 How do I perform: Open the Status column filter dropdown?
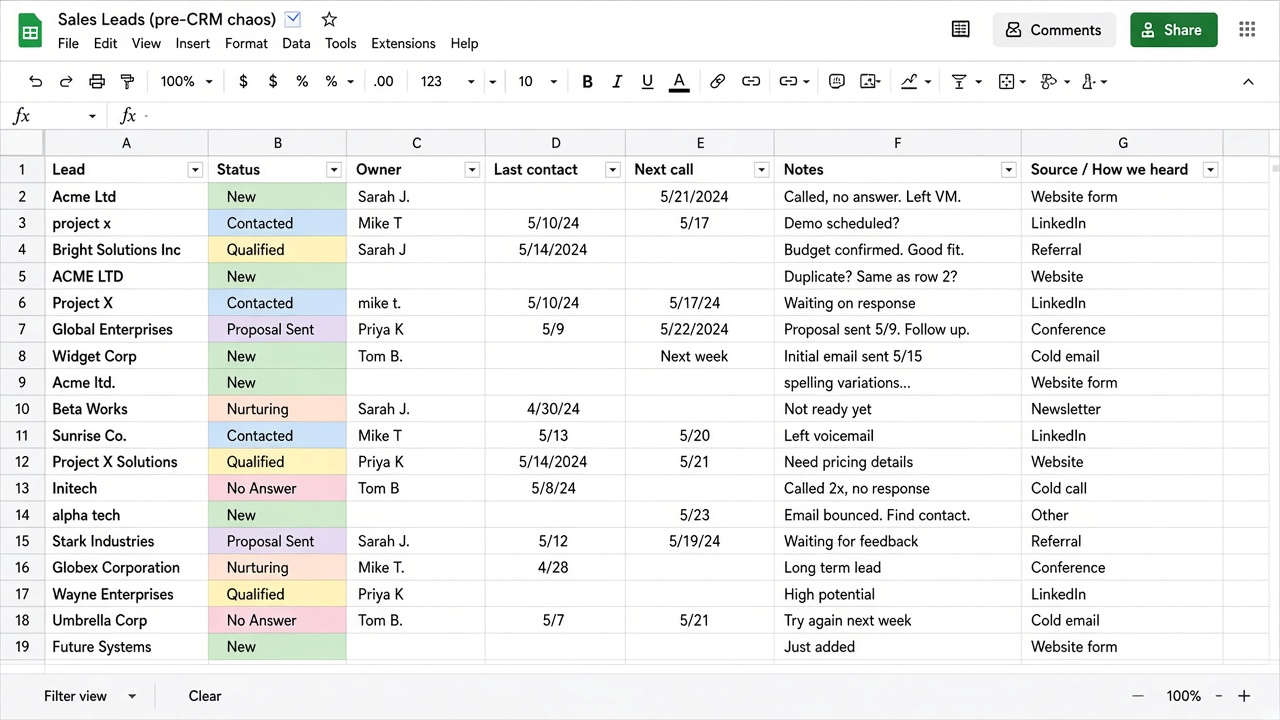click(x=334, y=170)
